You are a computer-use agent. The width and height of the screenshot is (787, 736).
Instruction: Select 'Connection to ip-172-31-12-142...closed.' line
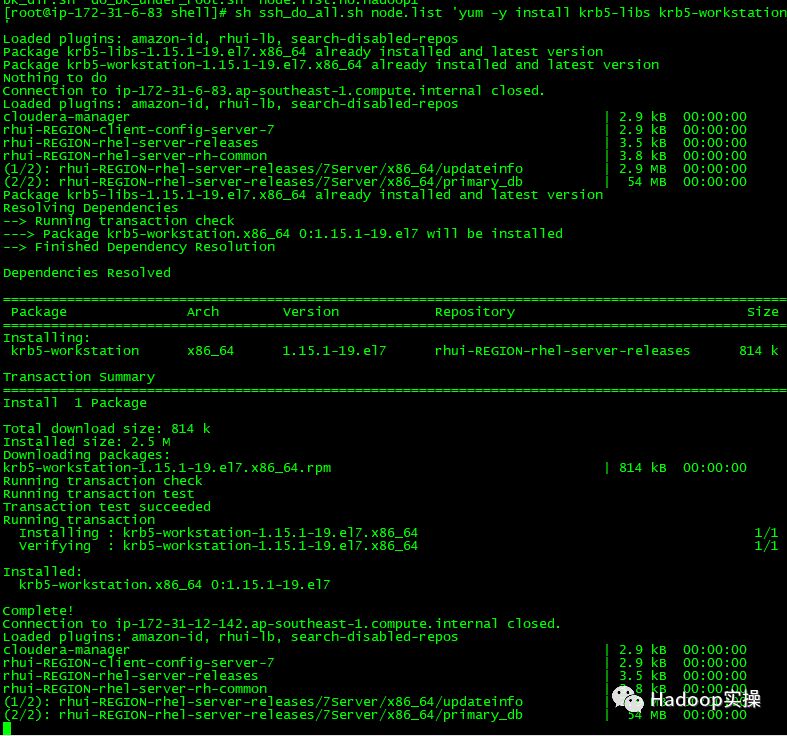coord(282,624)
